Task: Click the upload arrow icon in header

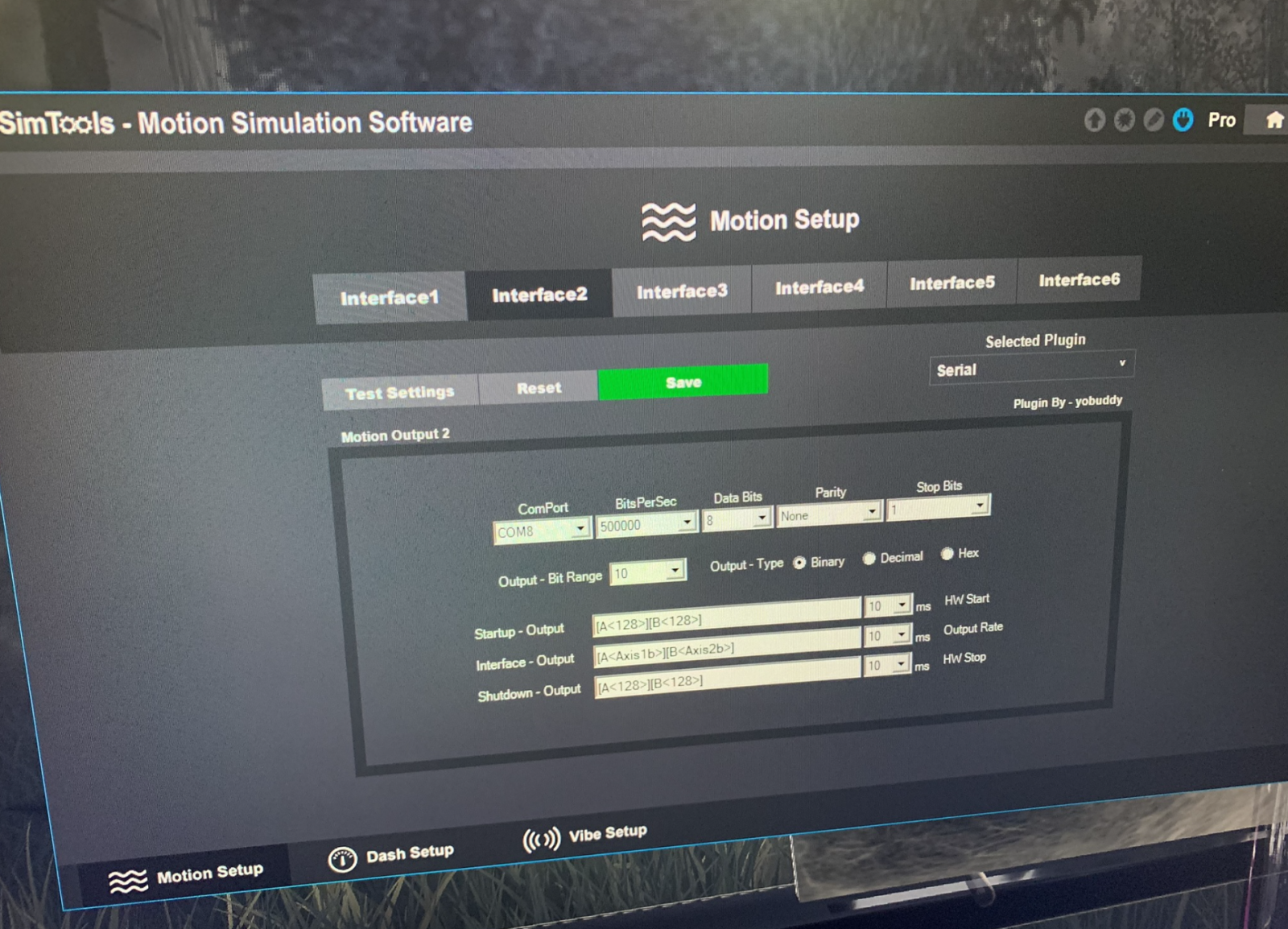Action: click(1094, 120)
